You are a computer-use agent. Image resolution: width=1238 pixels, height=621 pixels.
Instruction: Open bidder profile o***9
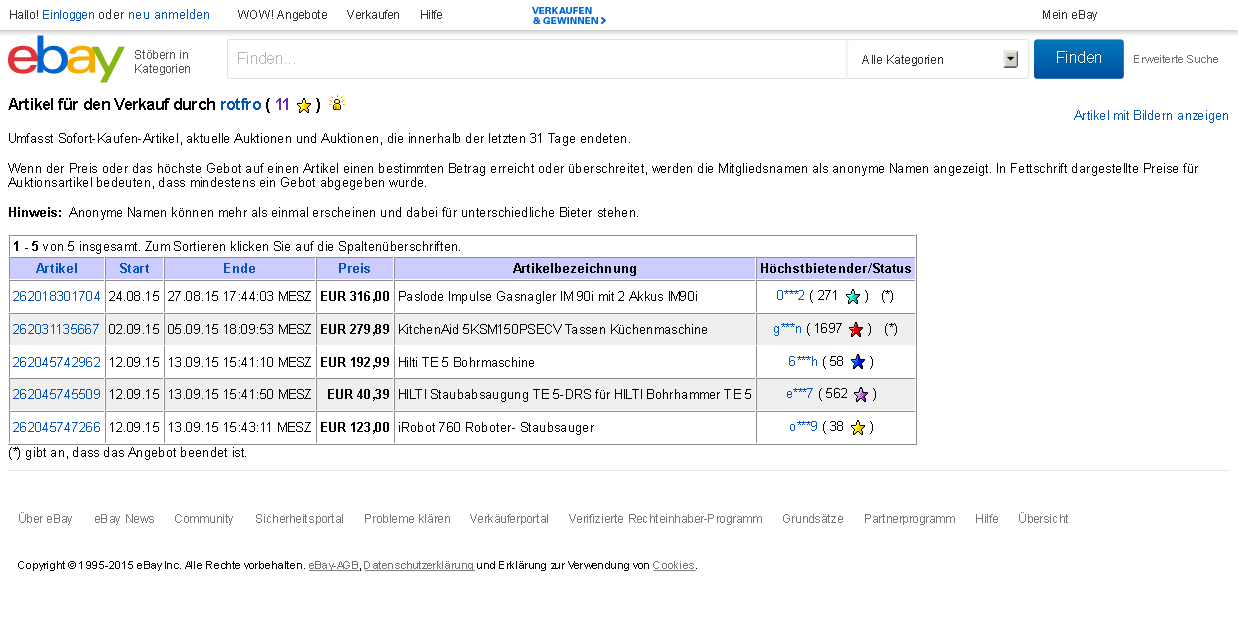point(803,428)
